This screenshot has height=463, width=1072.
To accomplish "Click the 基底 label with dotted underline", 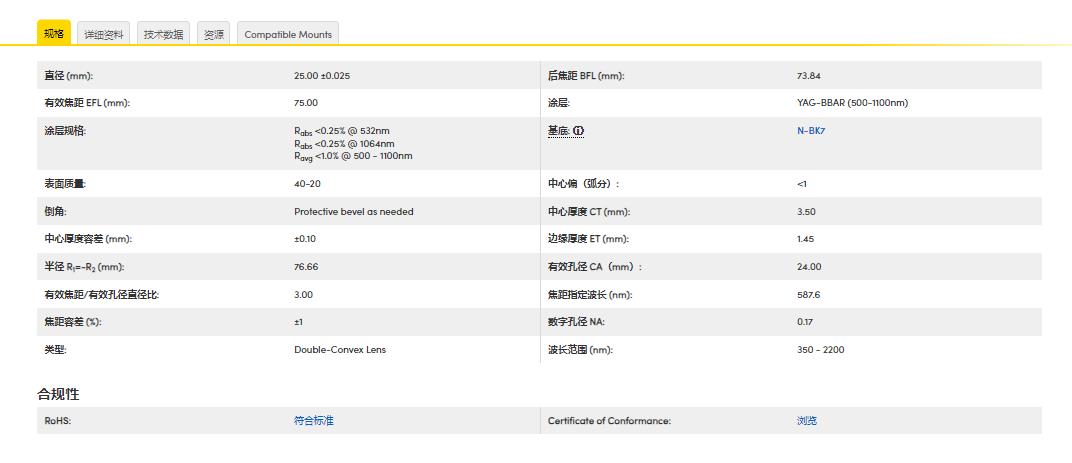I will pos(558,131).
